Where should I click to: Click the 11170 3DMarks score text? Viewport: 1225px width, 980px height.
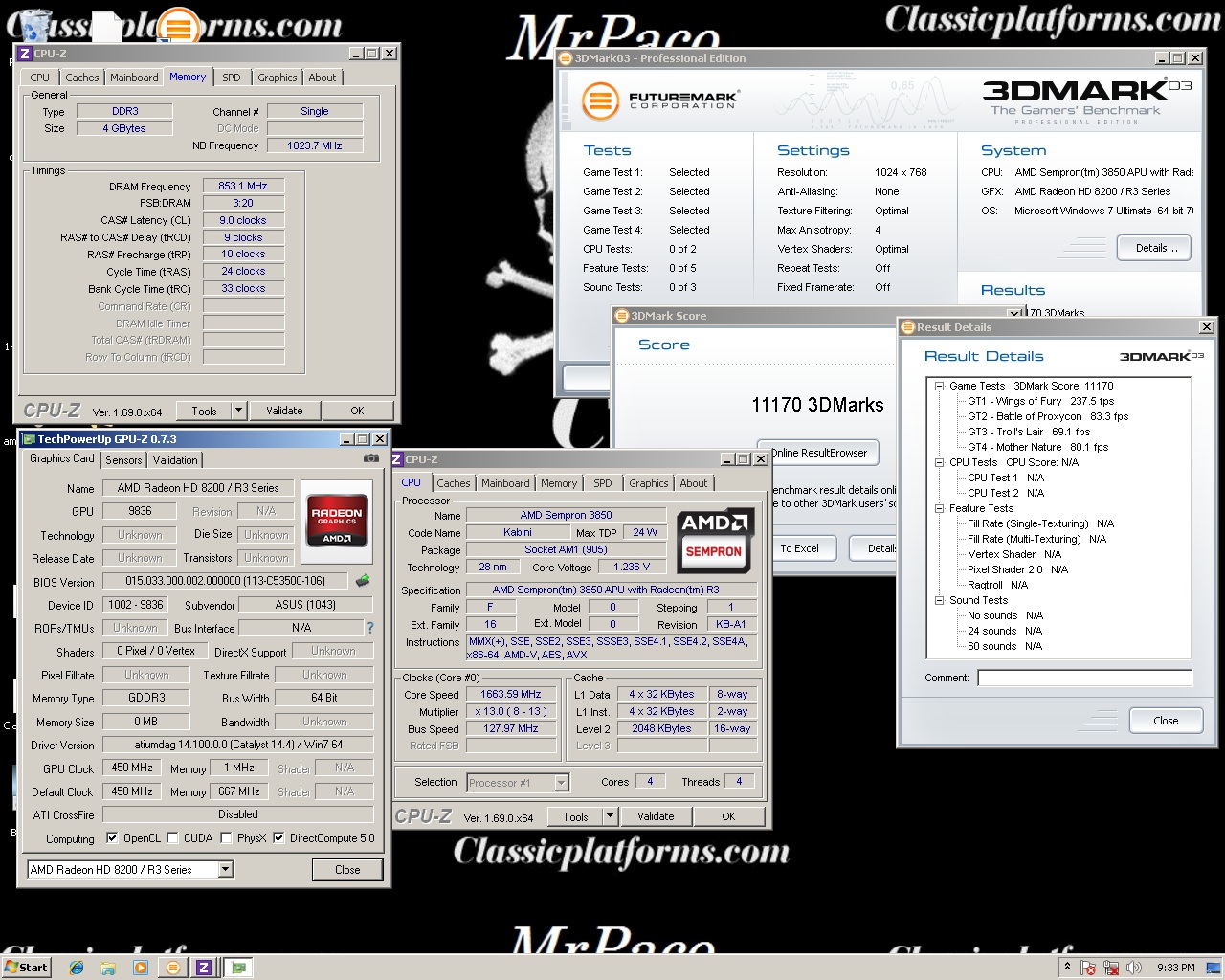coord(817,405)
